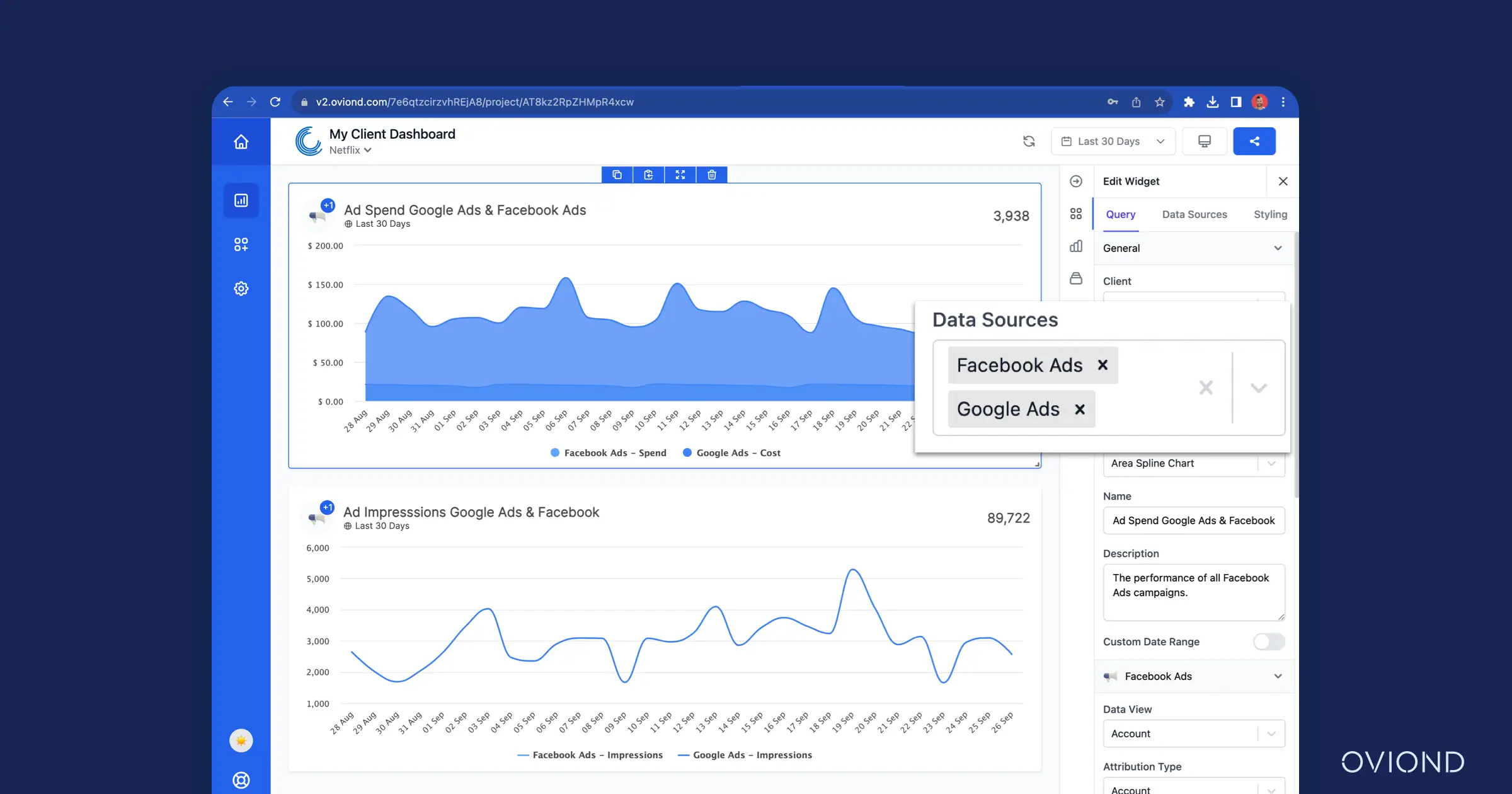
Task: Click the blue share dashboard button
Action: click(x=1254, y=141)
